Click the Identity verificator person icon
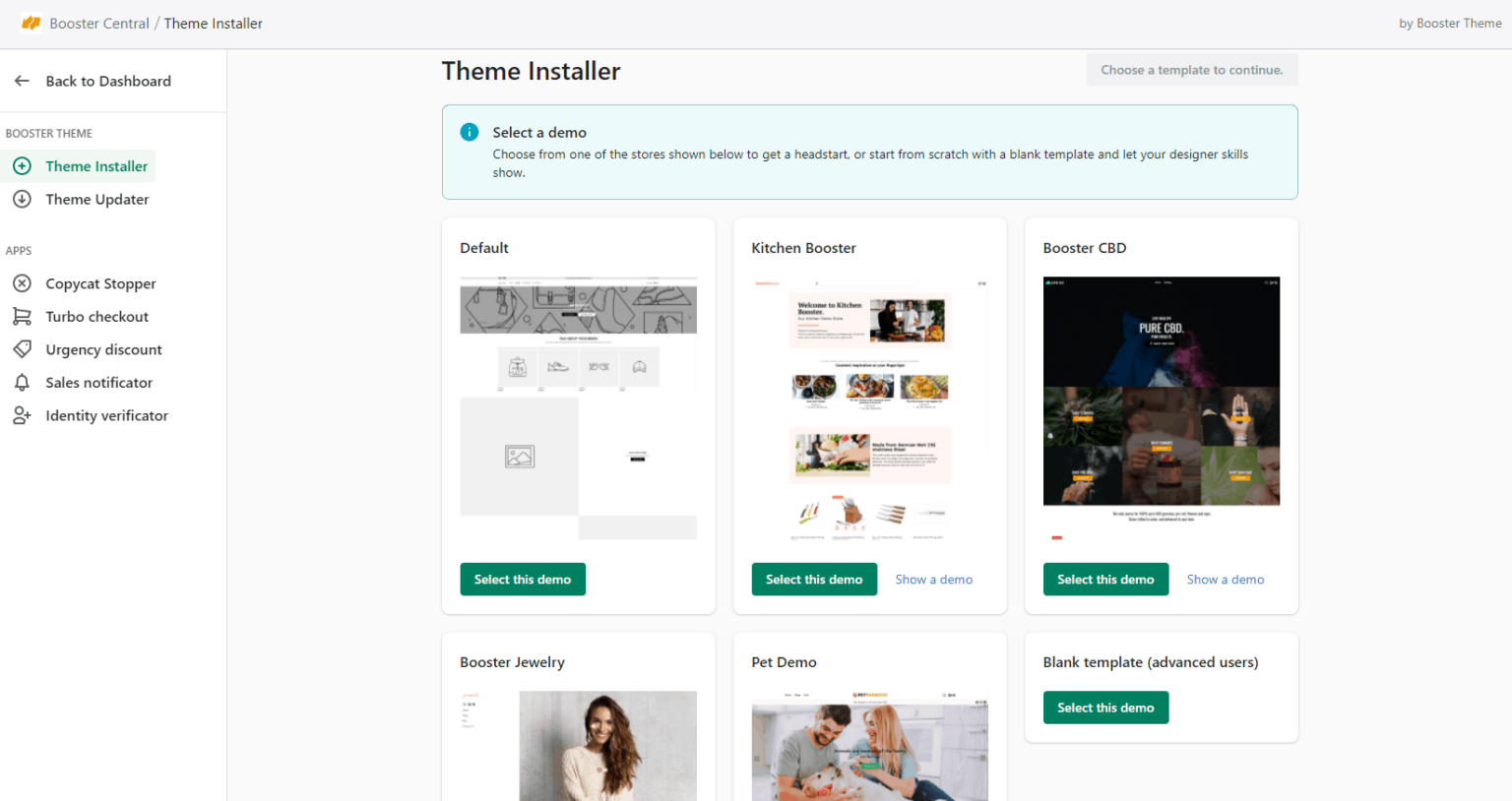Screen dimensions: 1512x801 [x=22, y=415]
